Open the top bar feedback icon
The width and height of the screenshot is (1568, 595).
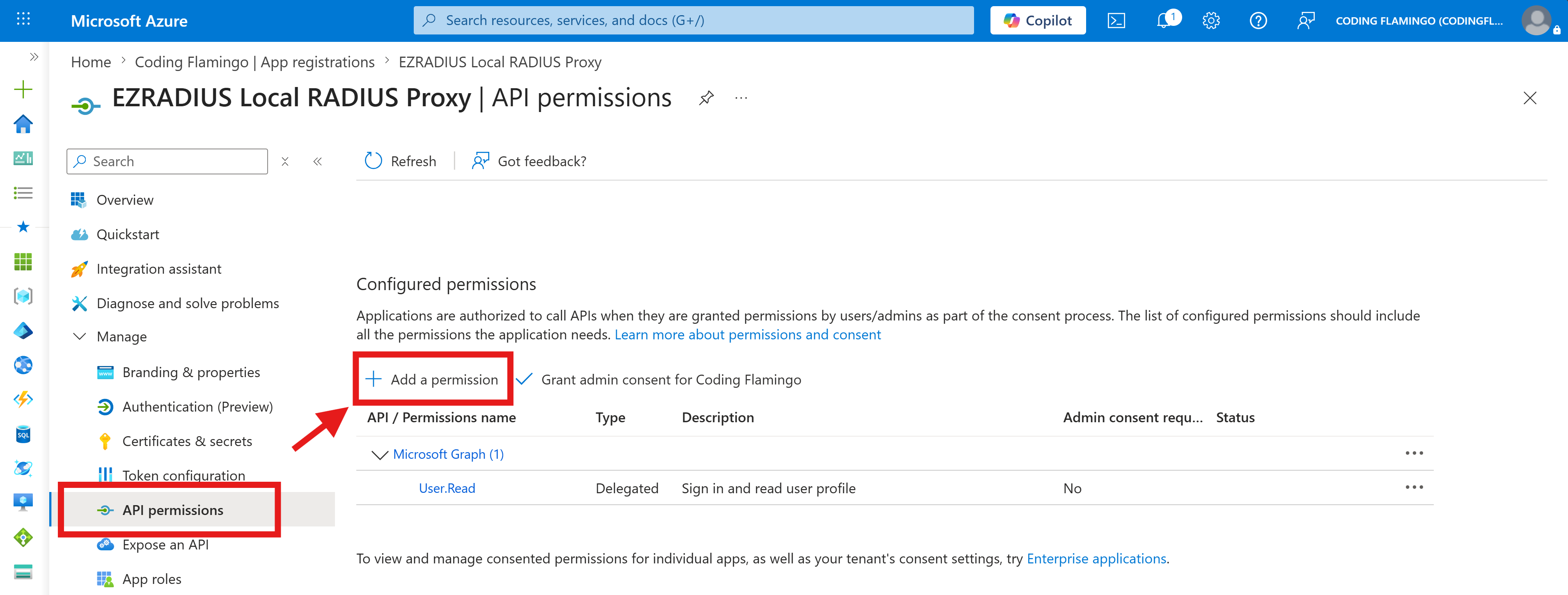pyautogui.click(x=1305, y=21)
